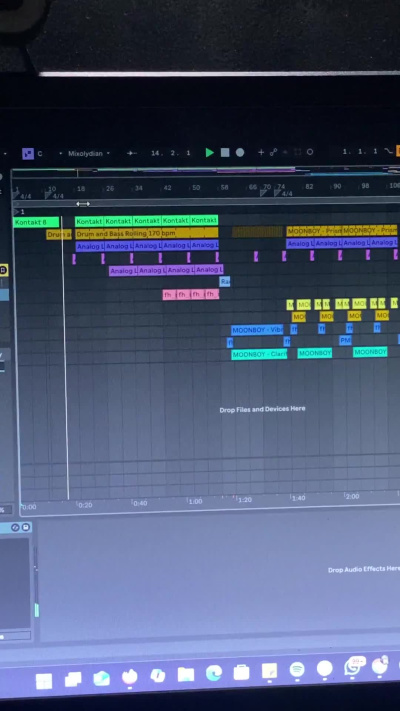The width and height of the screenshot is (400, 711).
Task: Select the blue PM clip
Action: [x=345, y=340]
